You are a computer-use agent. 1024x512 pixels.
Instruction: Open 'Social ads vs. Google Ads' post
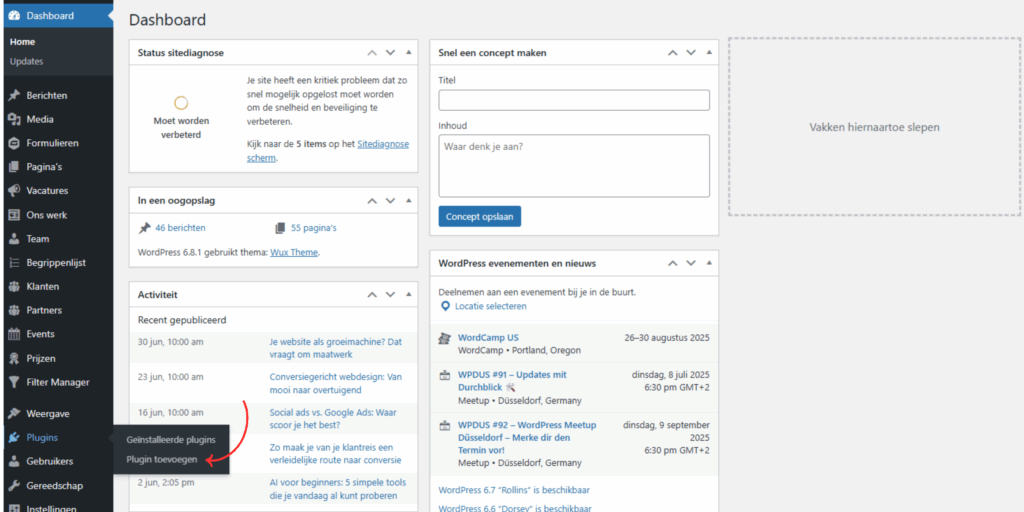coord(332,419)
